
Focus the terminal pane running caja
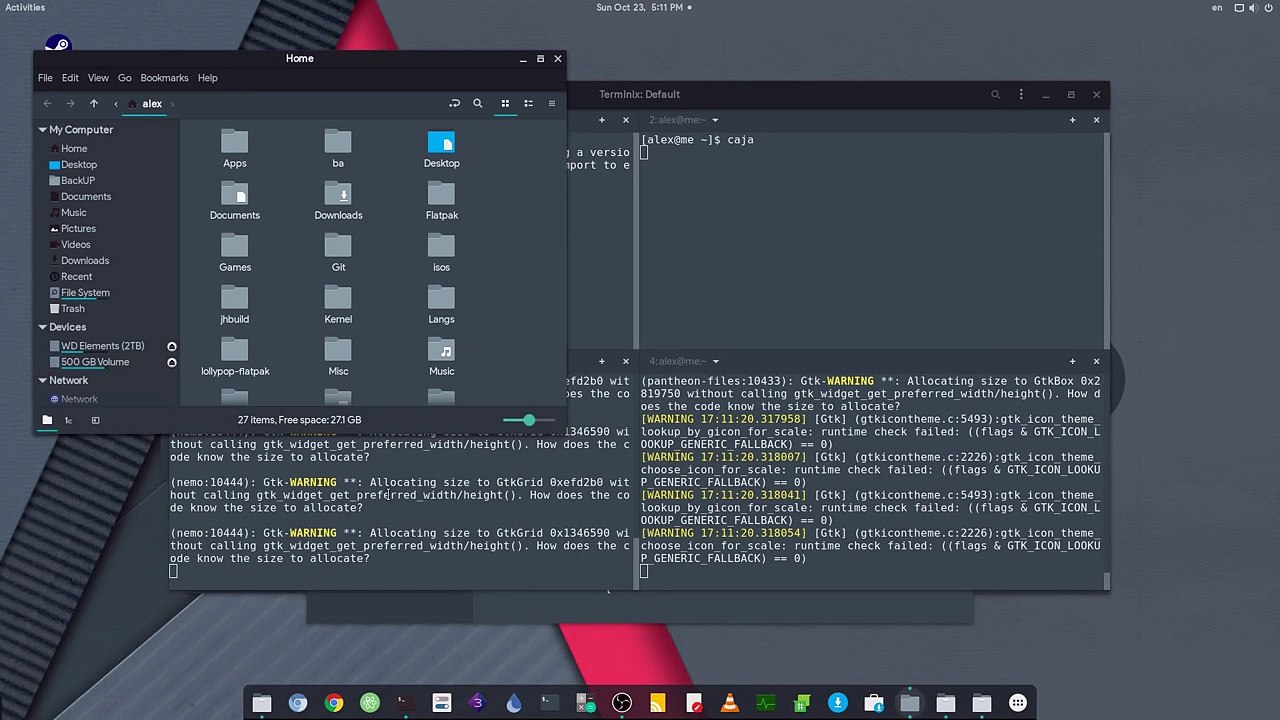click(x=870, y=240)
